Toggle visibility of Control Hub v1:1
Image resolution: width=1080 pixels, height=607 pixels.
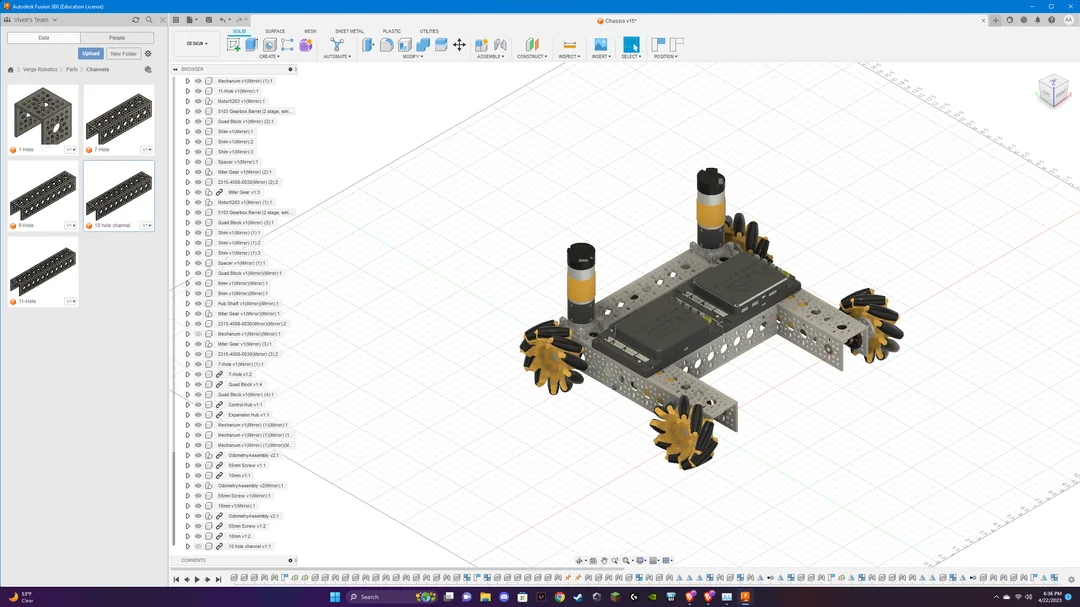(198, 405)
